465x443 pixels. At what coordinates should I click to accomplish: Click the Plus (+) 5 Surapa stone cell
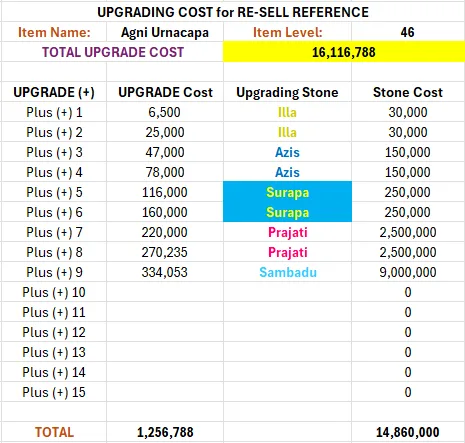click(287, 192)
